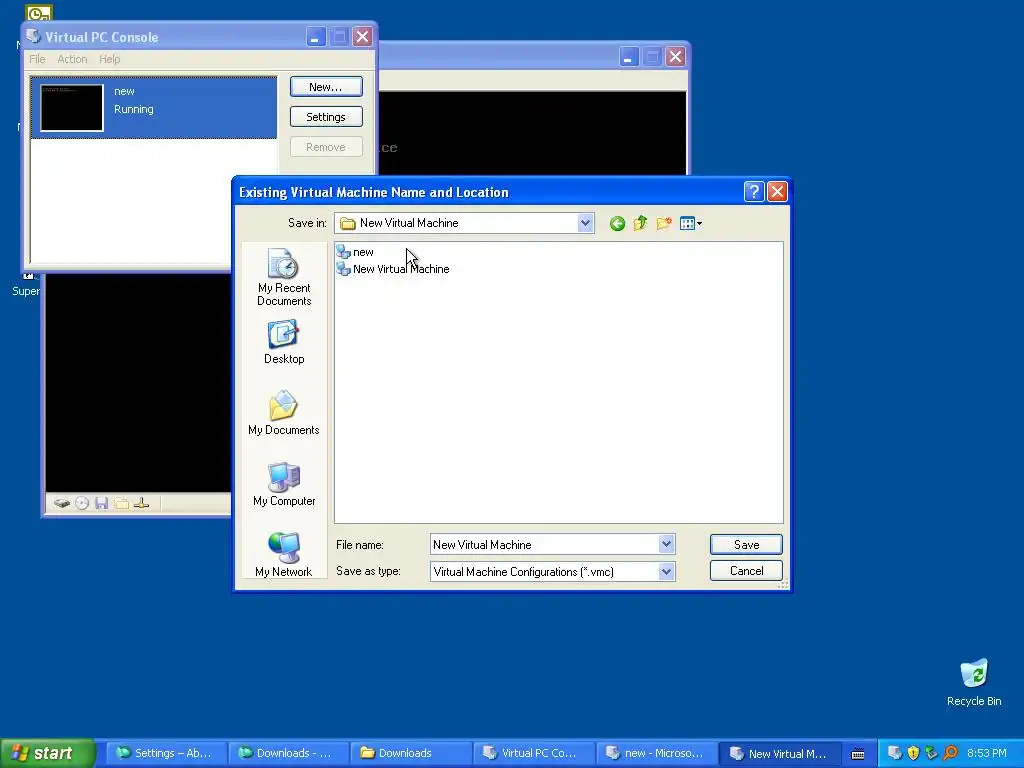Screen dimensions: 1024x768
Task: Click the safely remove hardware tray icon
Action: click(931, 753)
